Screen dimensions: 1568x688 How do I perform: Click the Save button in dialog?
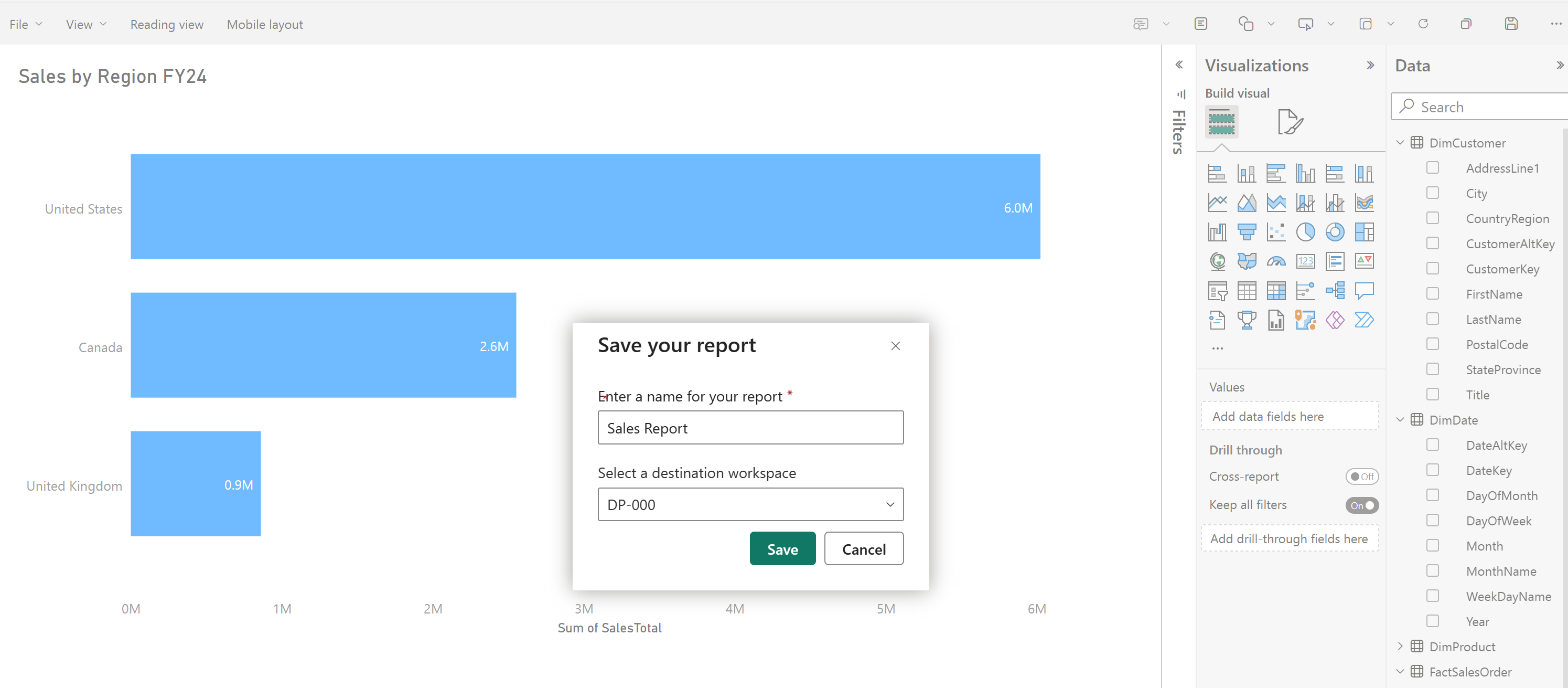(782, 549)
